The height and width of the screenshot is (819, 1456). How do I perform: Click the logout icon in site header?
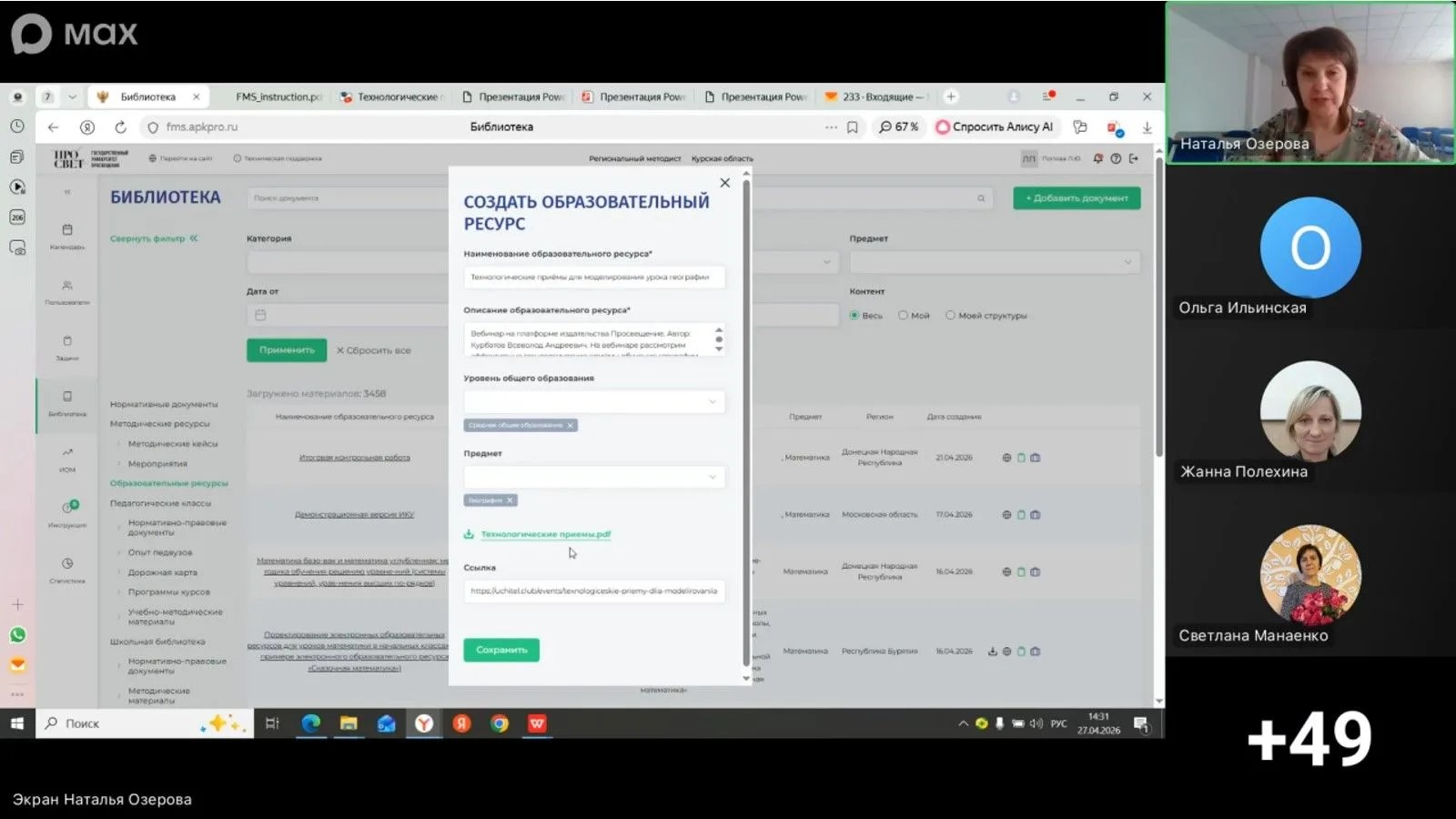[1134, 158]
